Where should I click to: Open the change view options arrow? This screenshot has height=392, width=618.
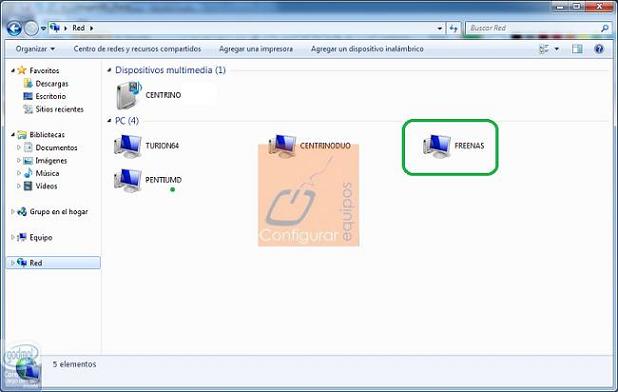pyautogui.click(x=557, y=49)
